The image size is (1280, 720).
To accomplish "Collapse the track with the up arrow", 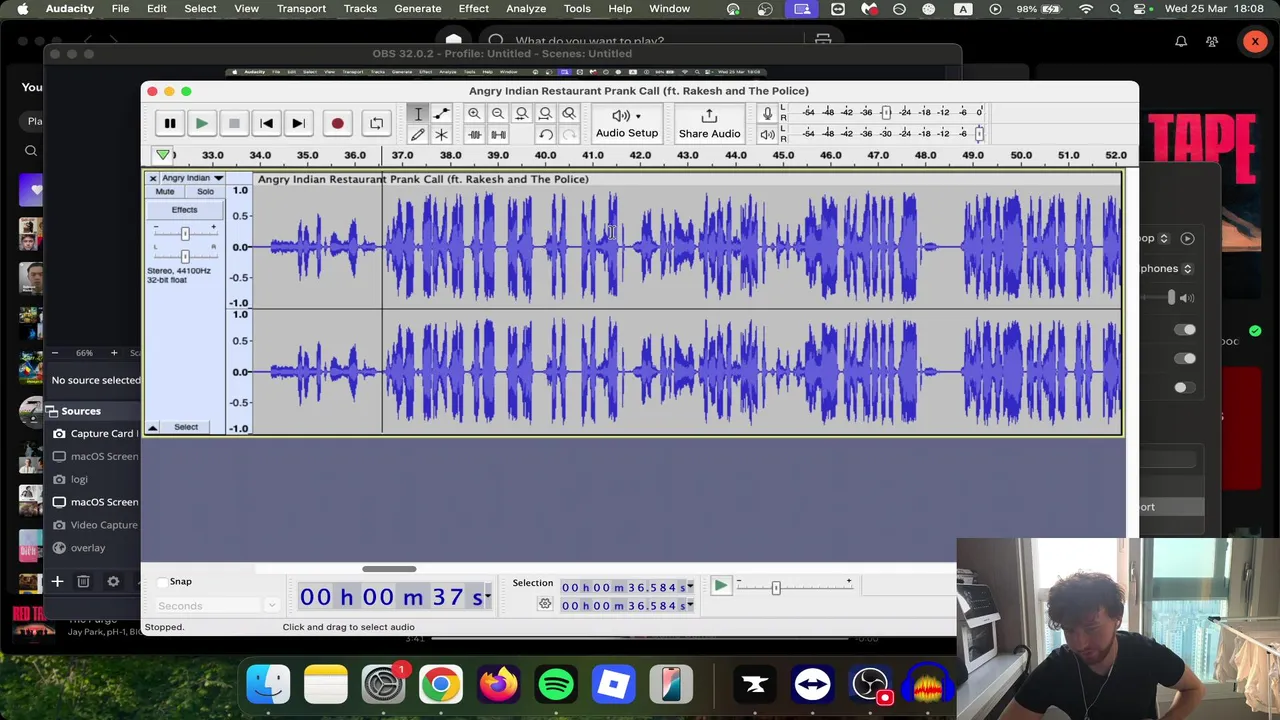I will [153, 427].
